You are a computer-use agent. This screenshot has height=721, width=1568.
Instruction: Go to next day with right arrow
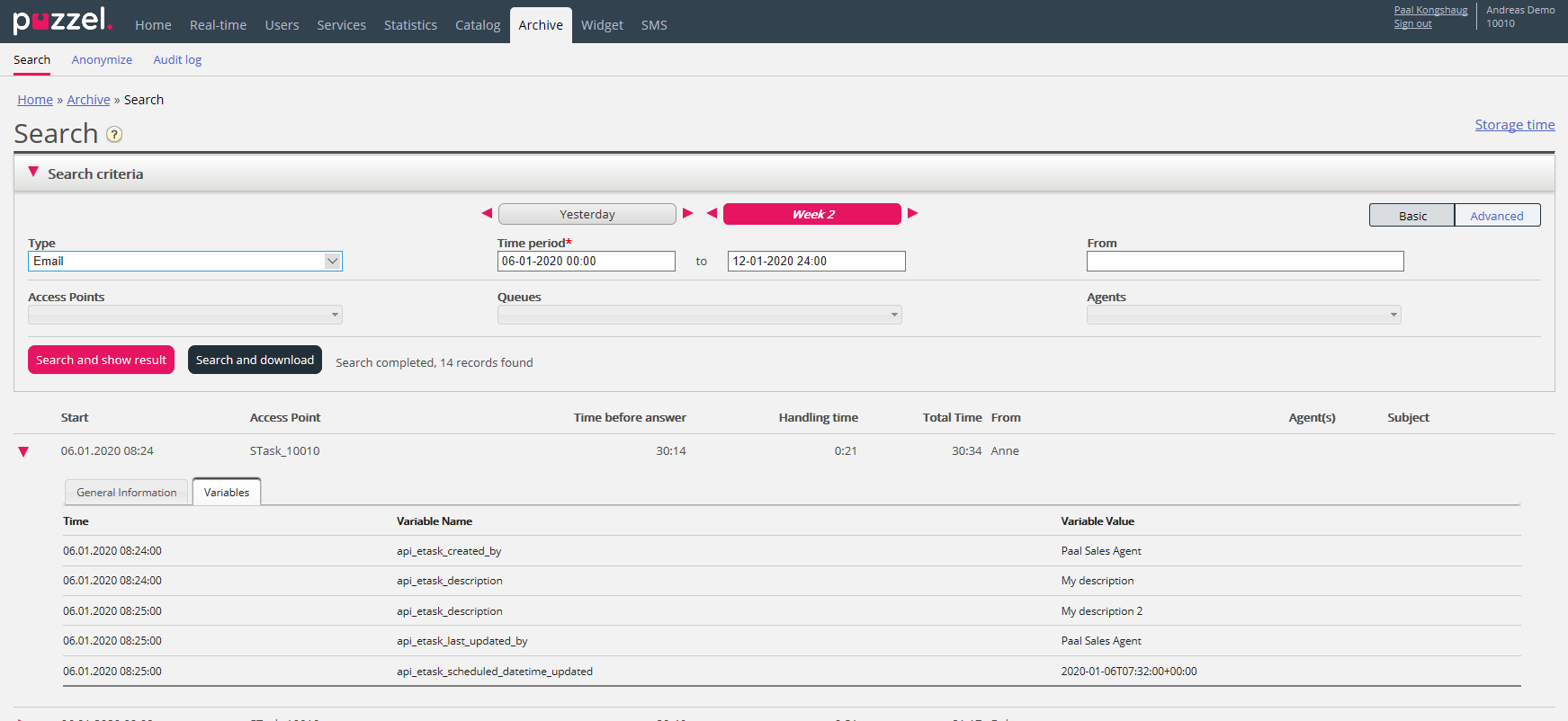click(688, 213)
